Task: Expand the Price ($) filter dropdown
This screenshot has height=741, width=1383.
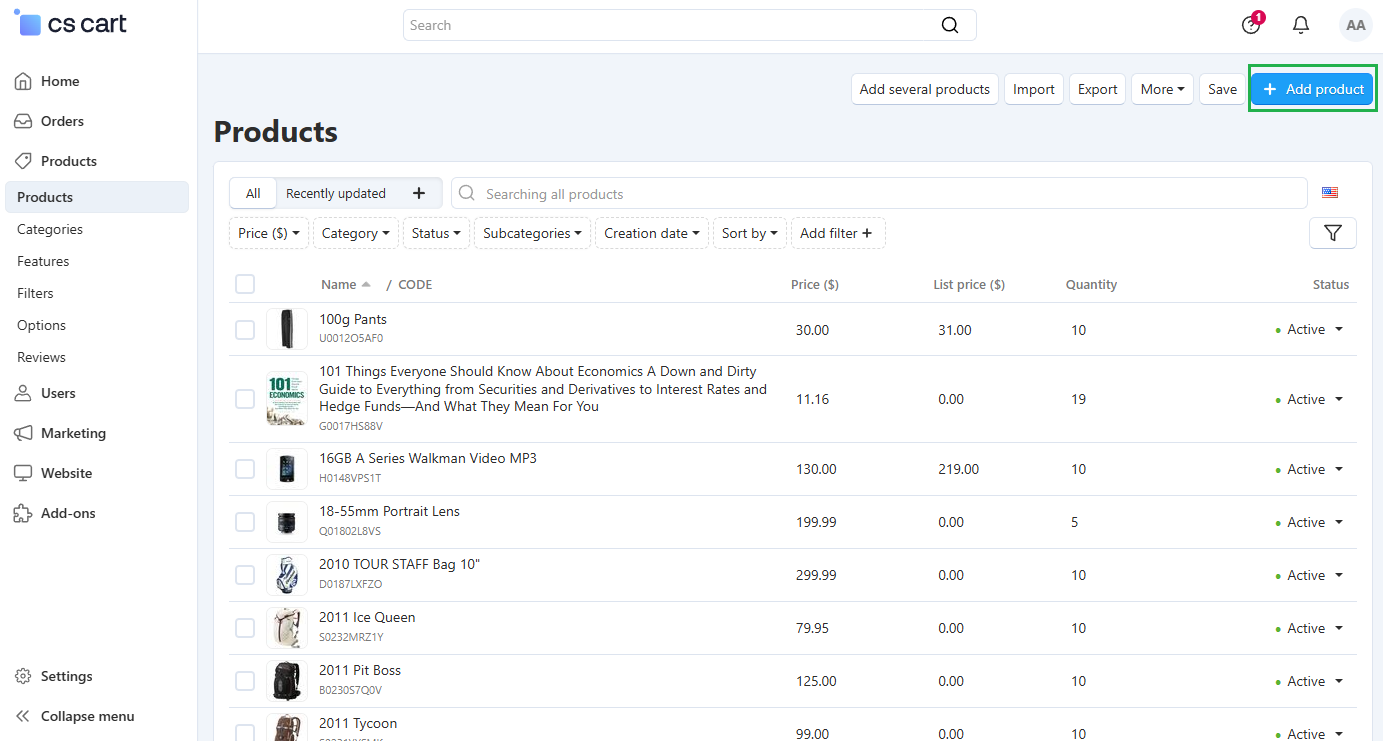Action: click(x=269, y=233)
